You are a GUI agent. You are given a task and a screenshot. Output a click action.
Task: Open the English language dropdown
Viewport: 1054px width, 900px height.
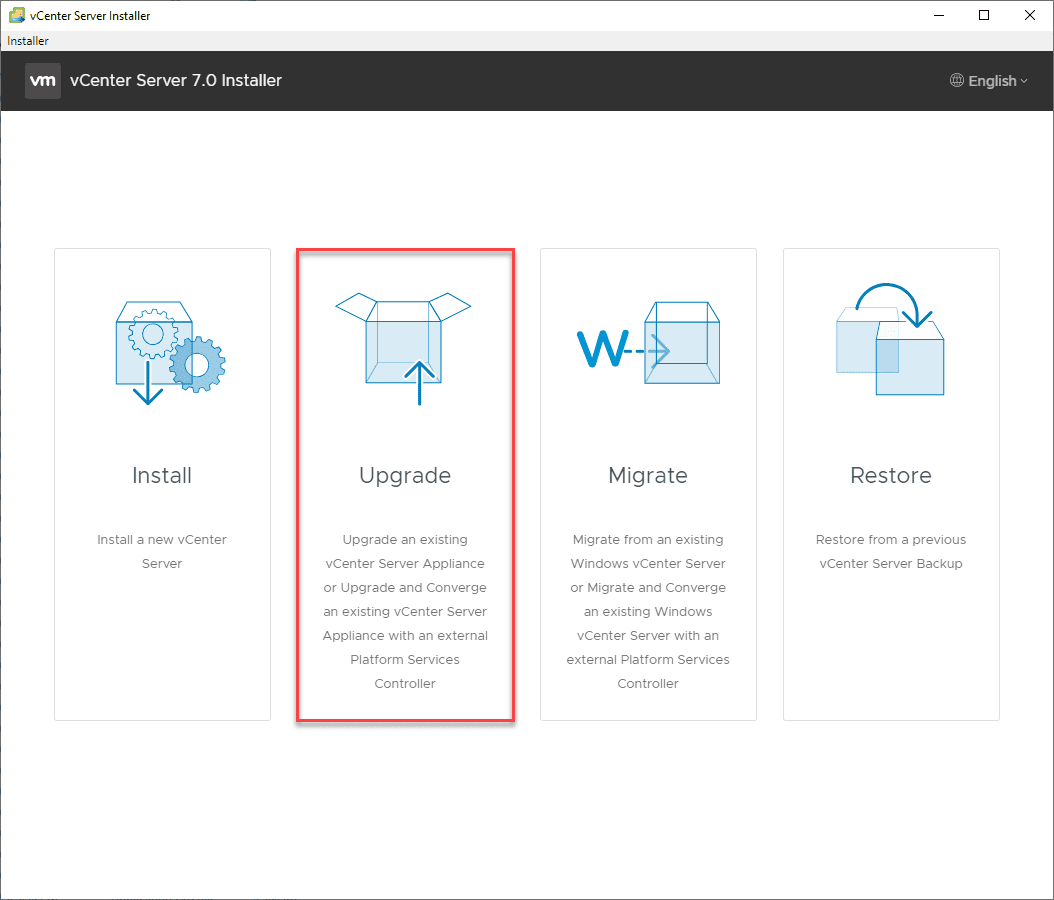click(989, 81)
